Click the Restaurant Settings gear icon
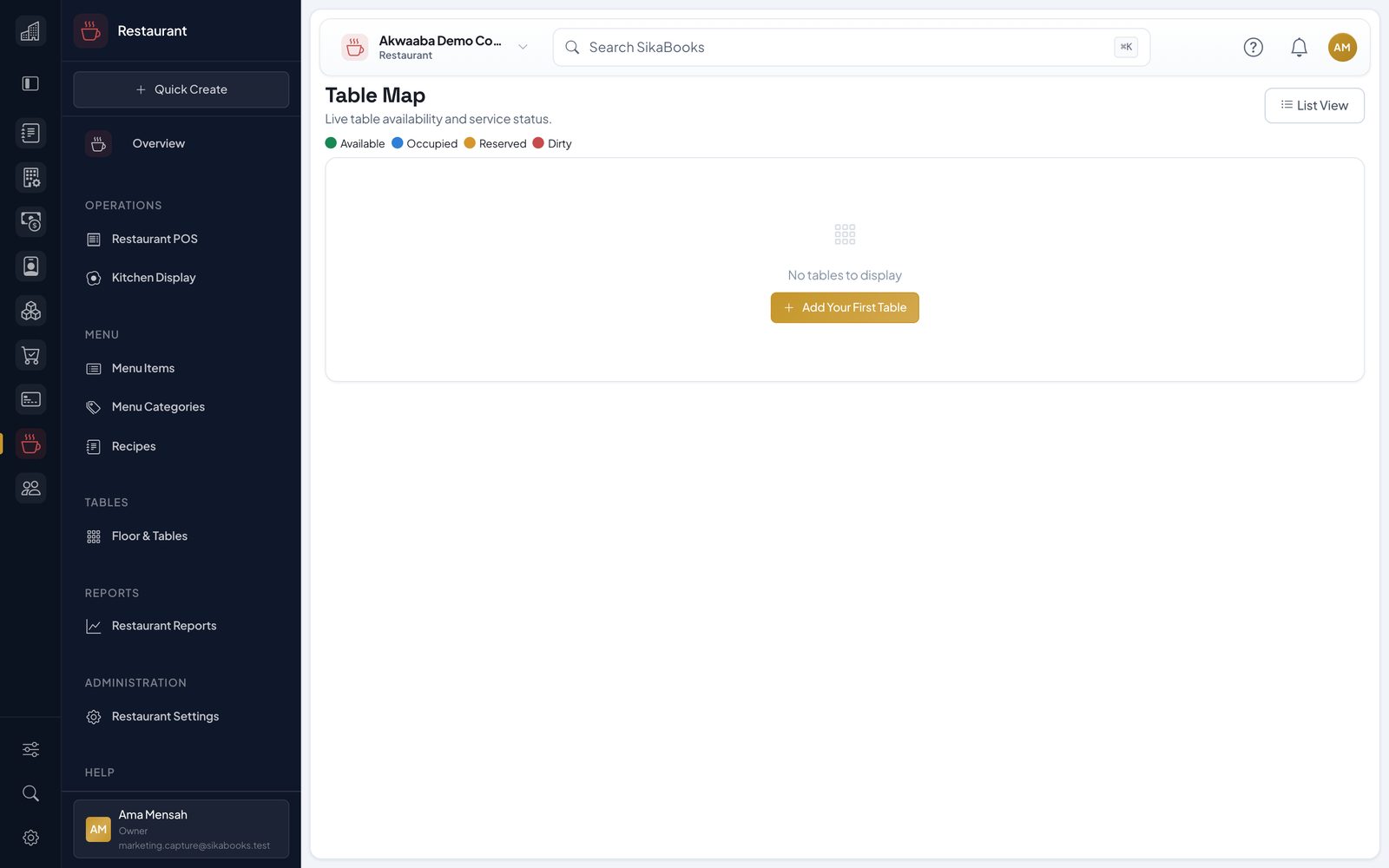Screen dimensions: 1389x868 [x=94, y=717]
